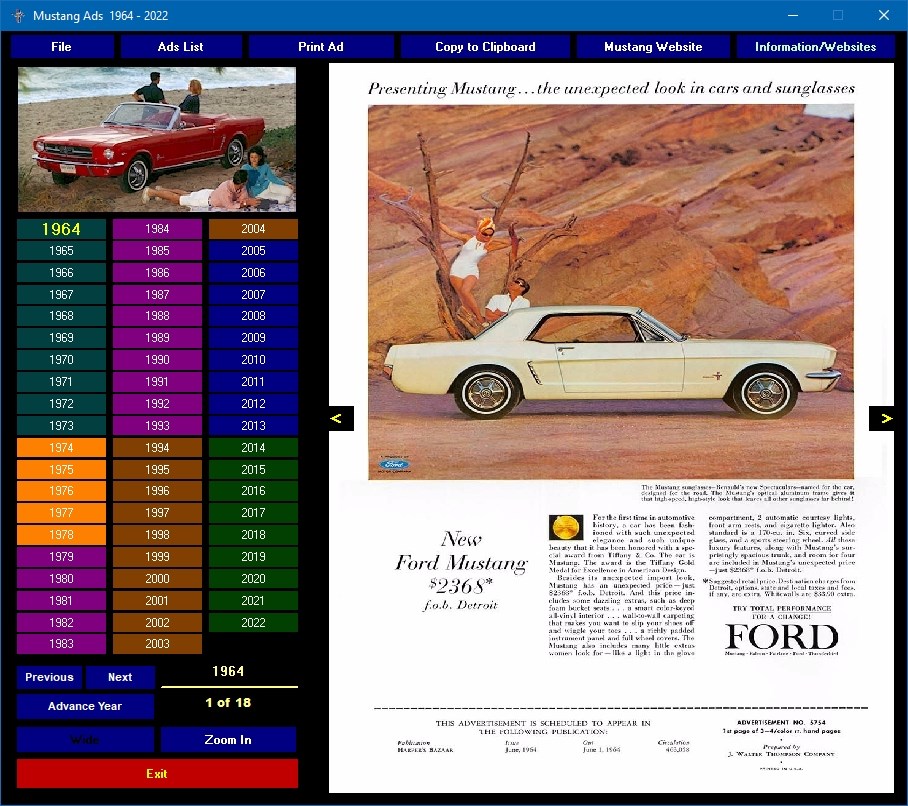Screen dimensions: 908x806
Task: Choose the orange 1974 year button
Action: pos(61,448)
